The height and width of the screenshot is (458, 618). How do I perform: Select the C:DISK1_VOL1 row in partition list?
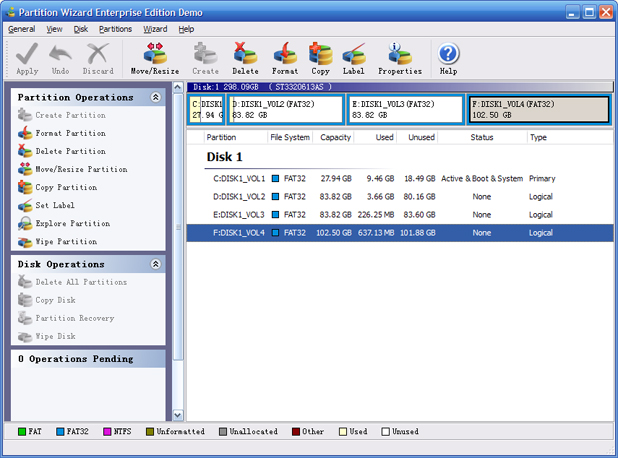point(400,179)
